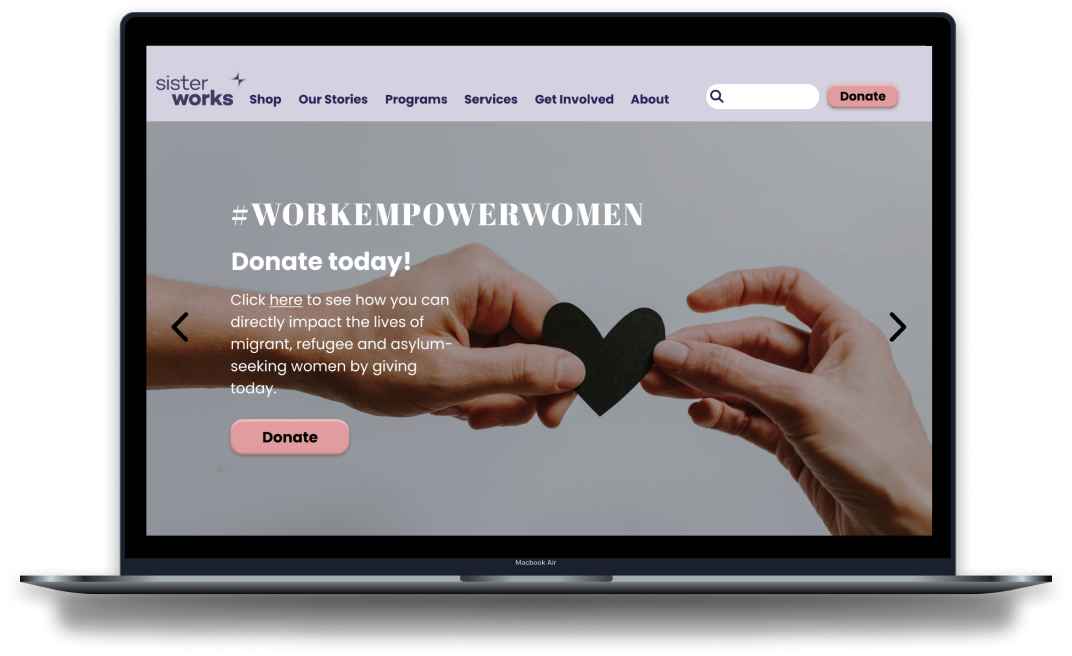Click the SisterWorks logo
1072x656 pixels.
click(x=194, y=91)
